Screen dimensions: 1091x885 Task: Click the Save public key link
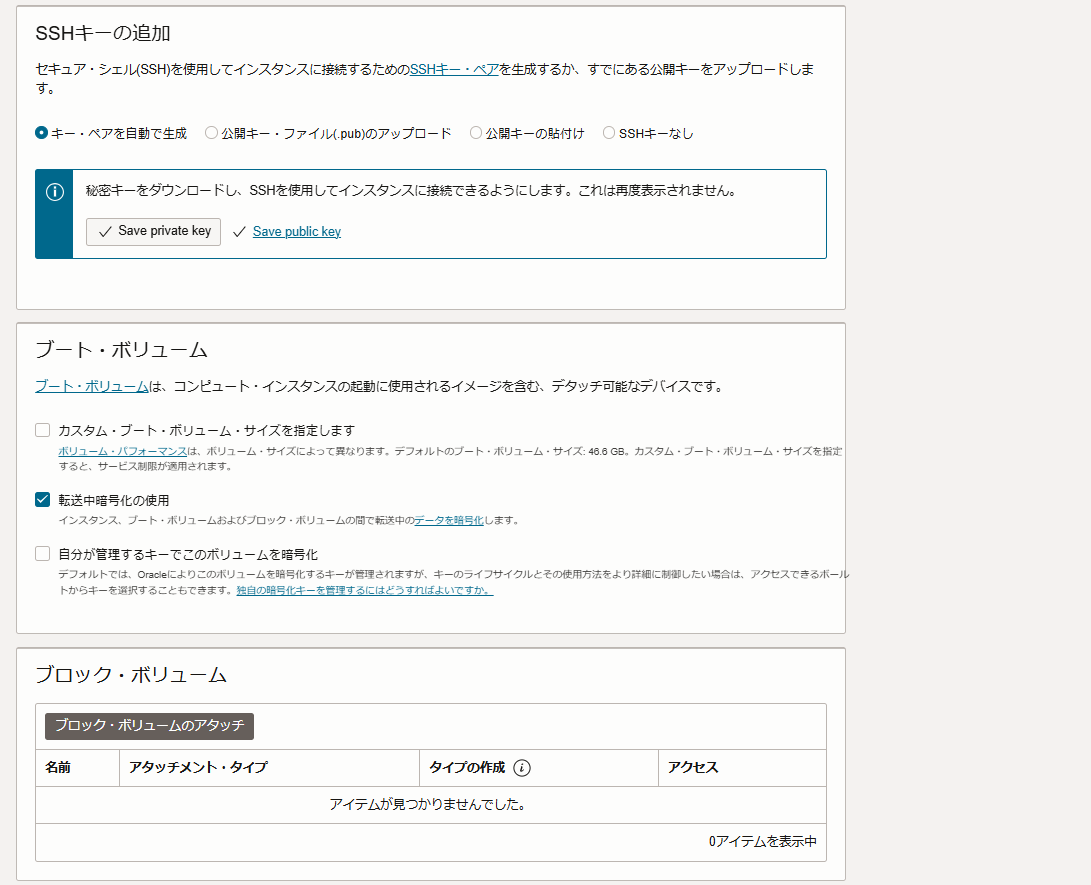[296, 231]
